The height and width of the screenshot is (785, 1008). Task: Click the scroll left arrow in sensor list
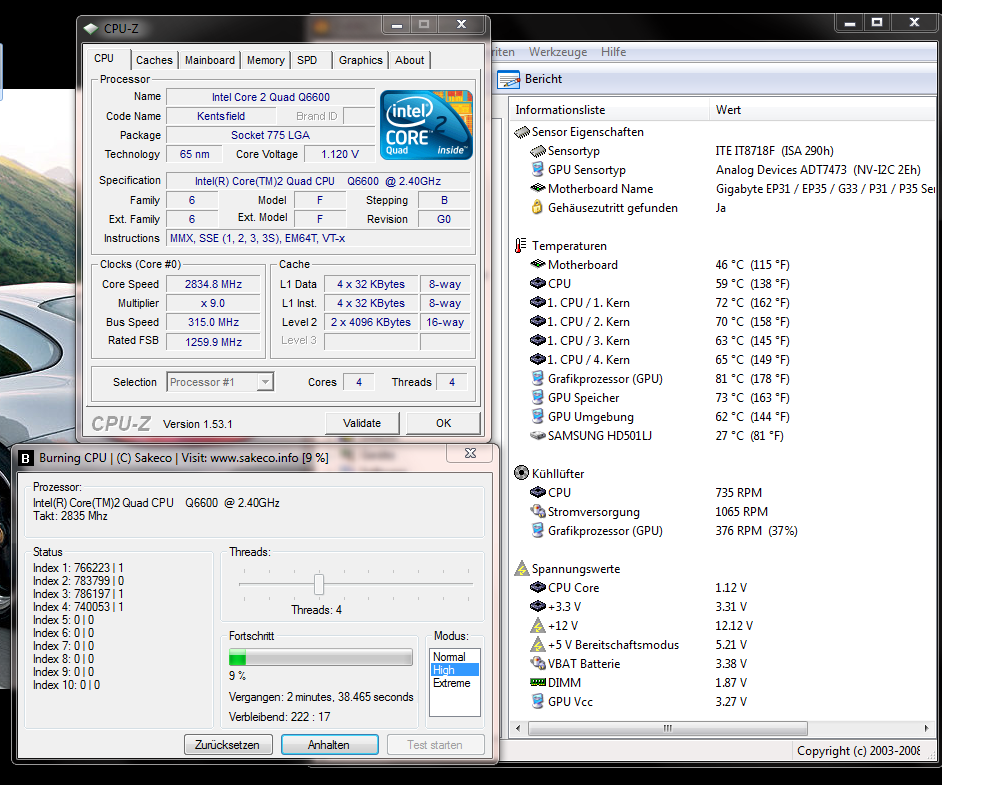pos(518,728)
